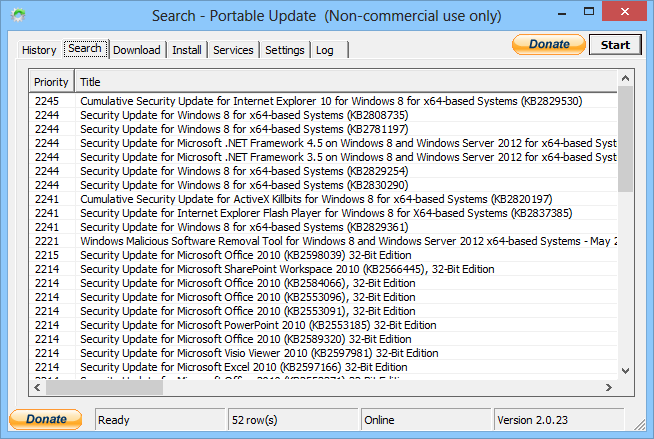Screen dimensions: 654x439
Task: Click the priority value 2245 cell
Action: (47, 101)
